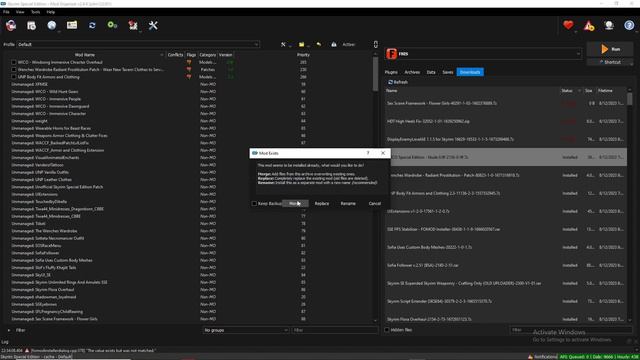Expand the mod list Filter arrow

(9, 330)
